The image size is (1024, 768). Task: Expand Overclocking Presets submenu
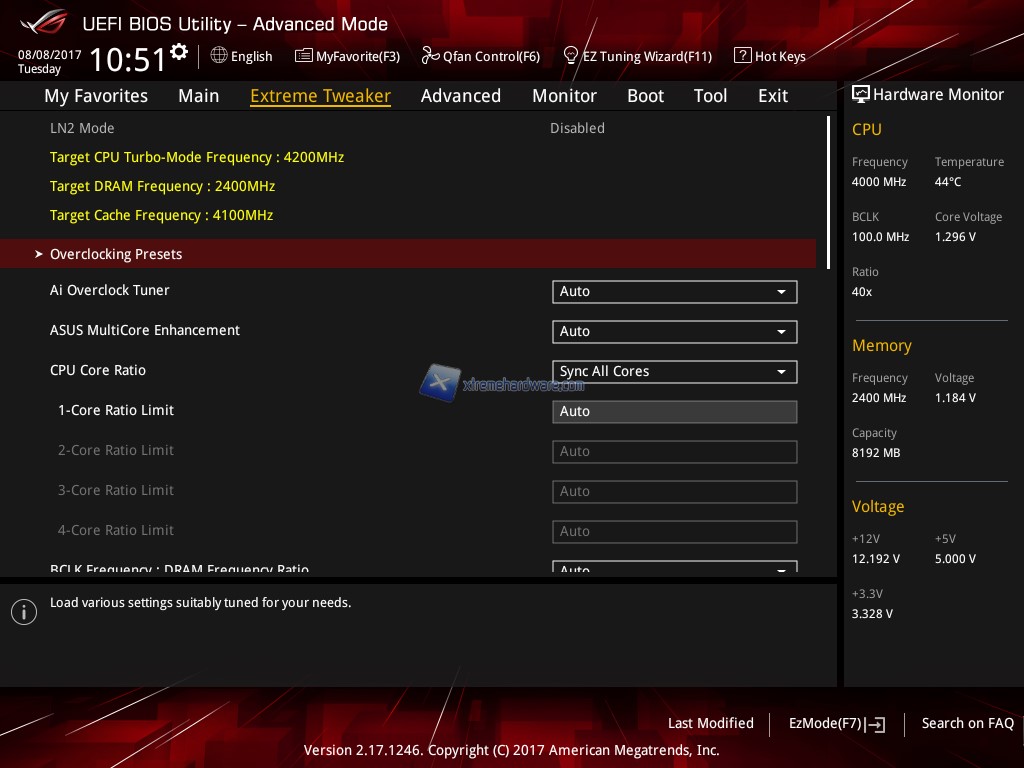point(116,254)
